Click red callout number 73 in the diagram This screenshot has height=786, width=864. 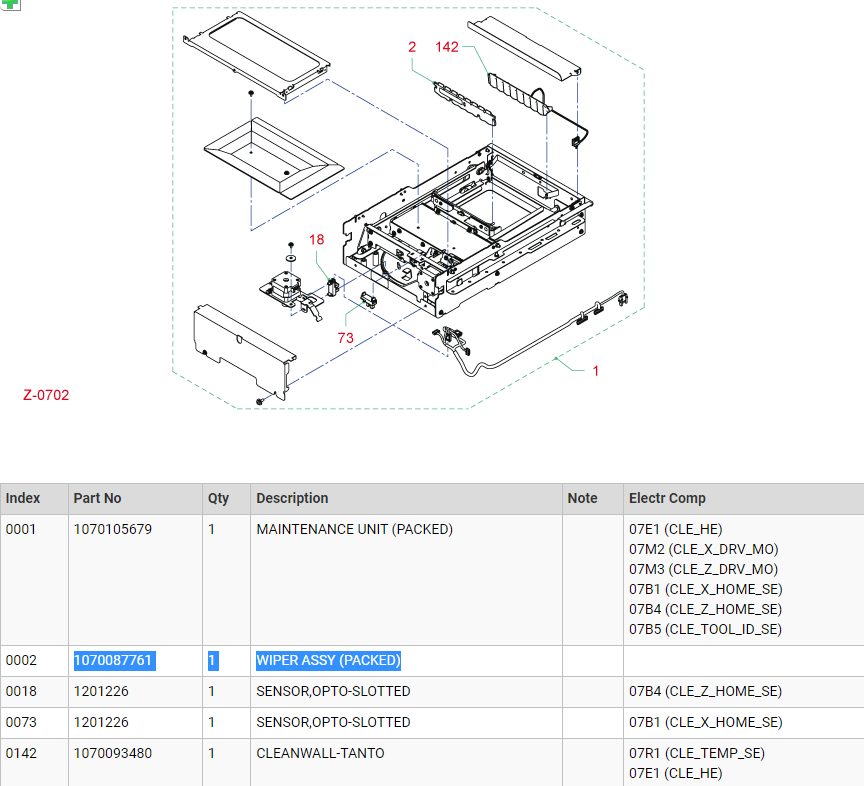[345, 338]
